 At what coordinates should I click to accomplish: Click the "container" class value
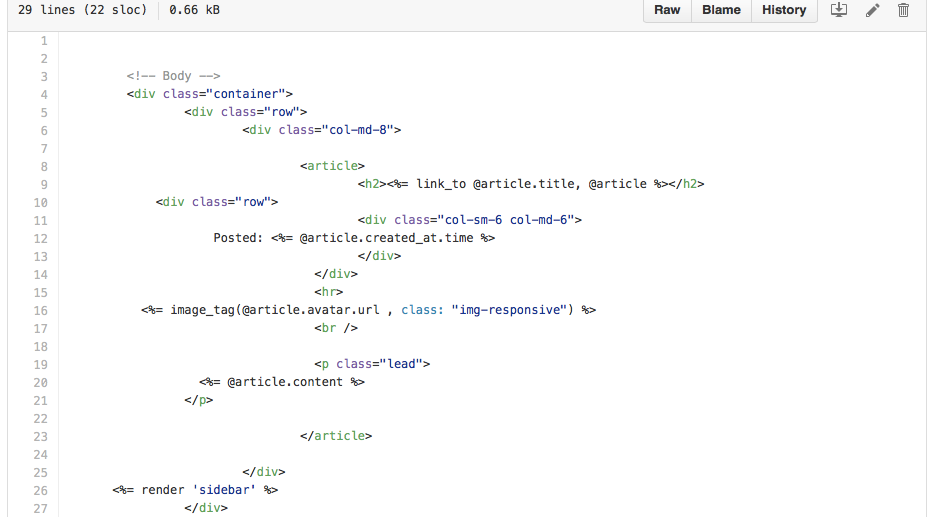[246, 94]
